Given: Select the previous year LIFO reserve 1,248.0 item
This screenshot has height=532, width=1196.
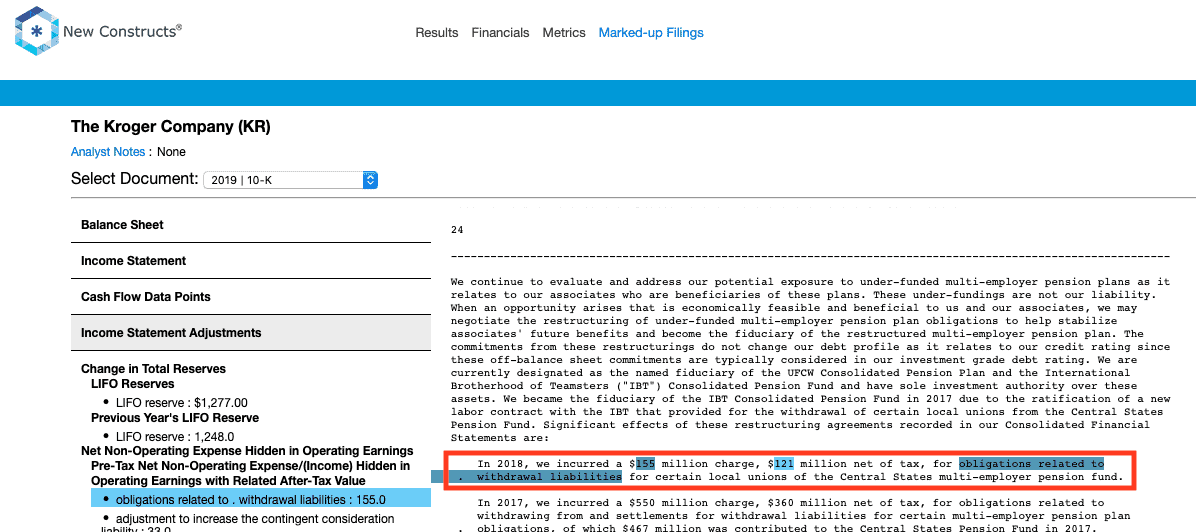Looking at the screenshot, I should tap(175, 437).
